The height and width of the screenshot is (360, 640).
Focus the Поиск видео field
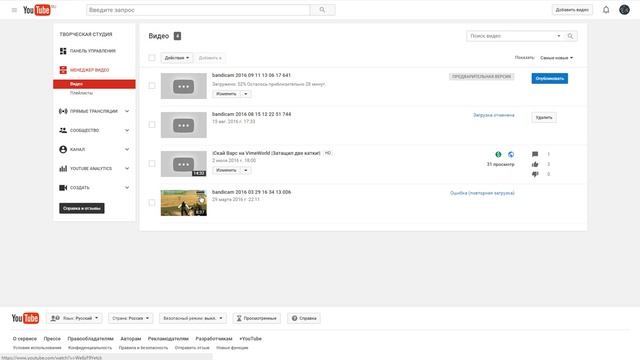(511, 36)
